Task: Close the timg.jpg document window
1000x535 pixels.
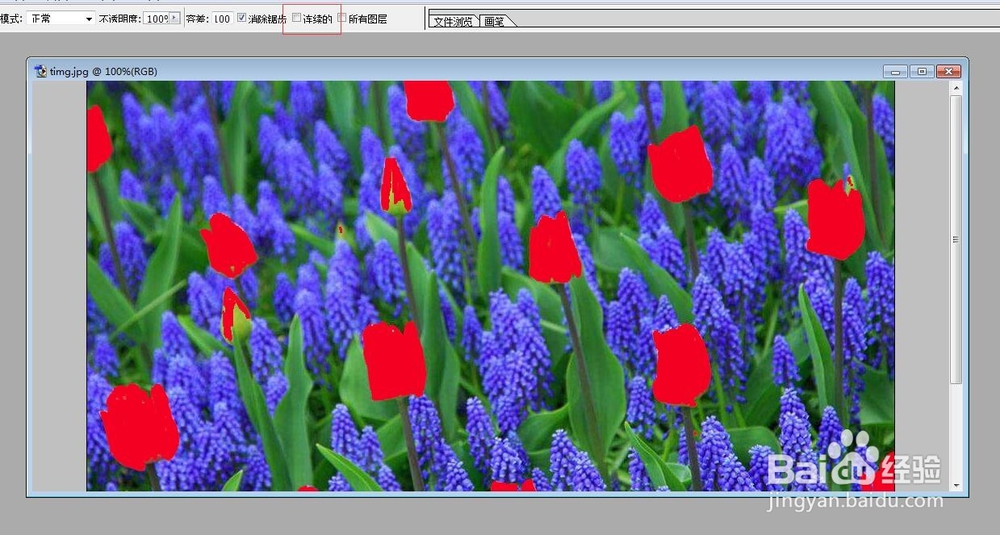Action: pyautogui.click(x=948, y=71)
